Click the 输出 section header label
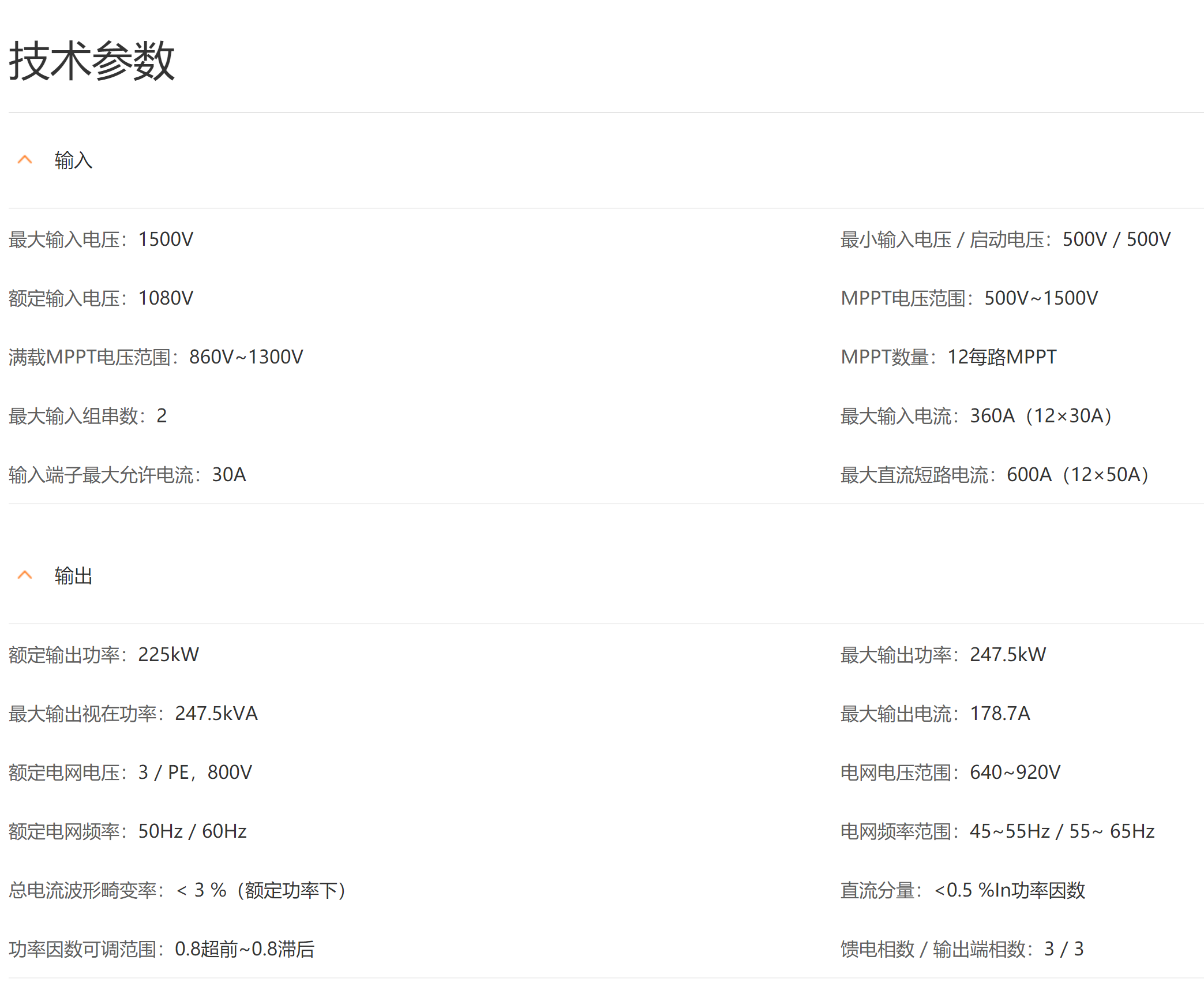1204x1001 pixels. point(73,576)
